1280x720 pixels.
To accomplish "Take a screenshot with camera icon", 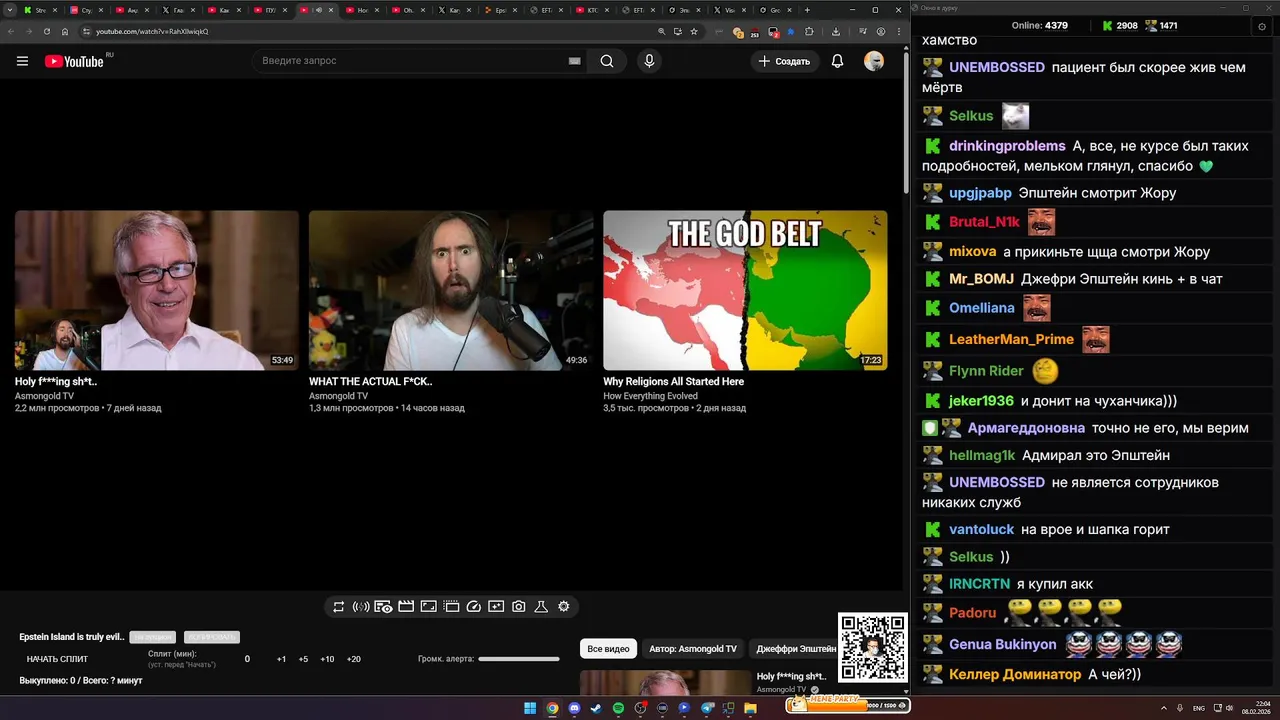I will point(519,607).
